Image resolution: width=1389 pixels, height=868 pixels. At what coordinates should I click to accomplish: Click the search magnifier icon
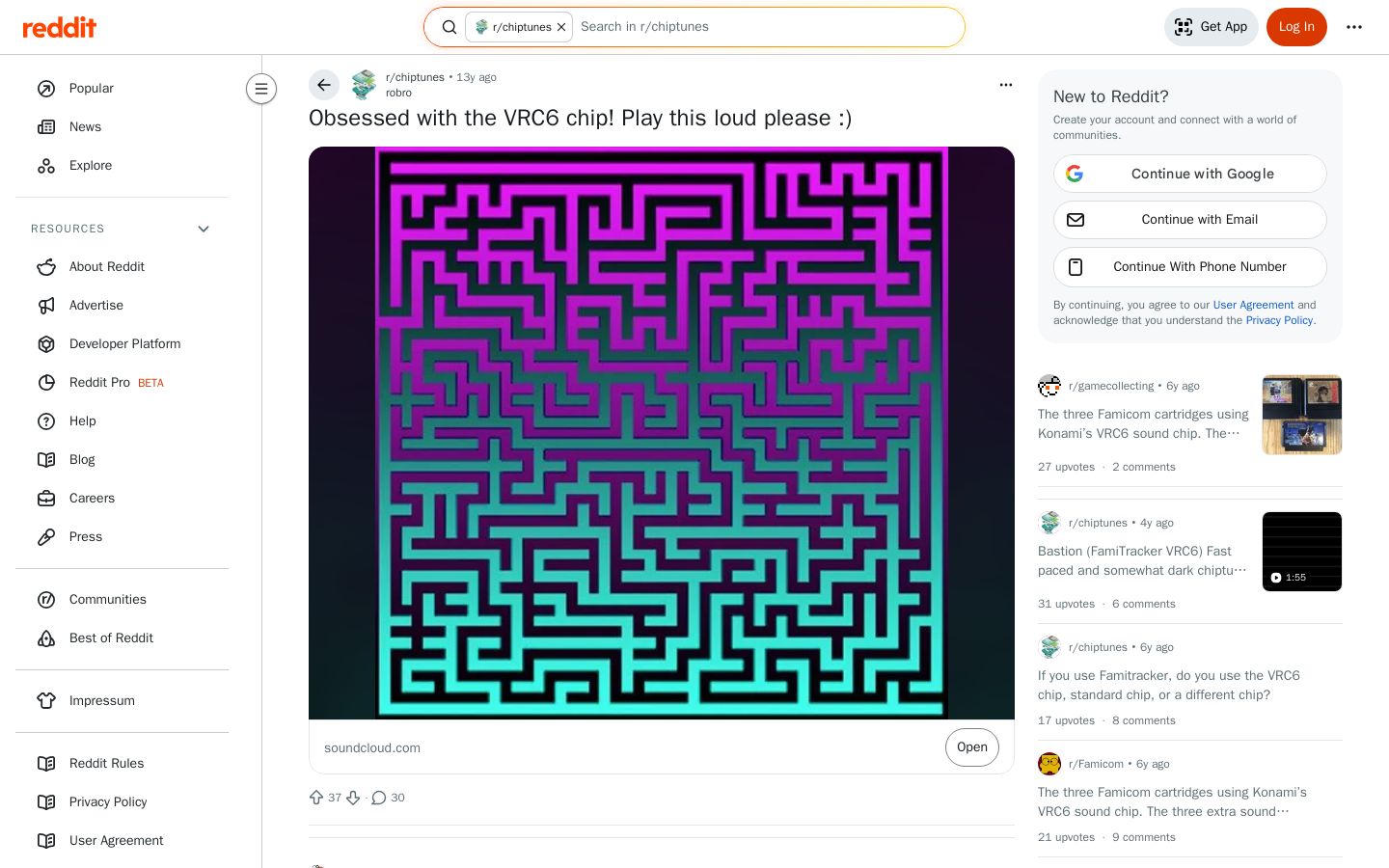coord(449,27)
